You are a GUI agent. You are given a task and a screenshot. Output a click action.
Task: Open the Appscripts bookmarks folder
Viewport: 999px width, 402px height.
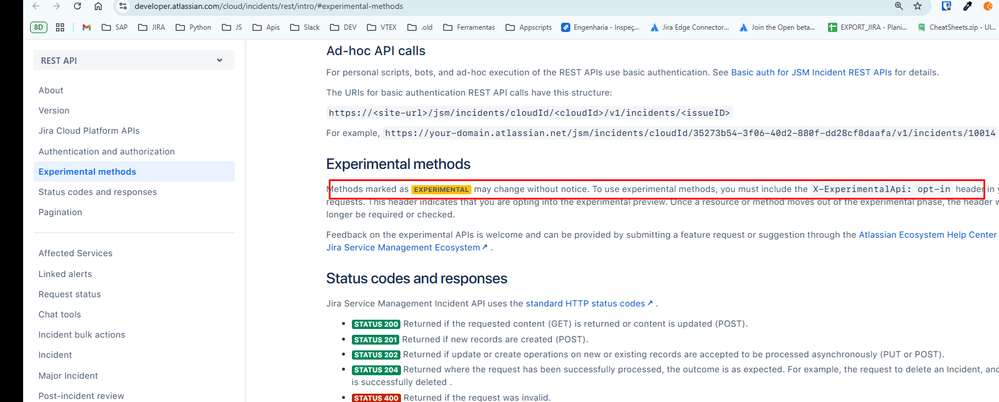coord(528,27)
